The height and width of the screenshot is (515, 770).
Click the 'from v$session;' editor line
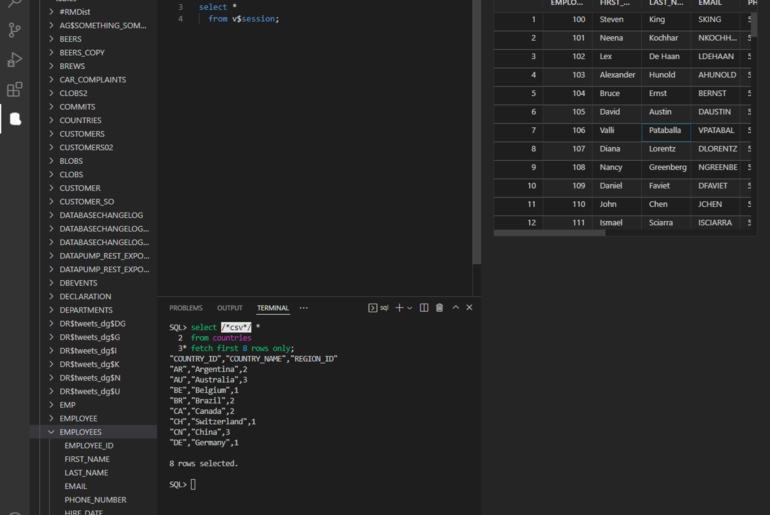point(244,19)
